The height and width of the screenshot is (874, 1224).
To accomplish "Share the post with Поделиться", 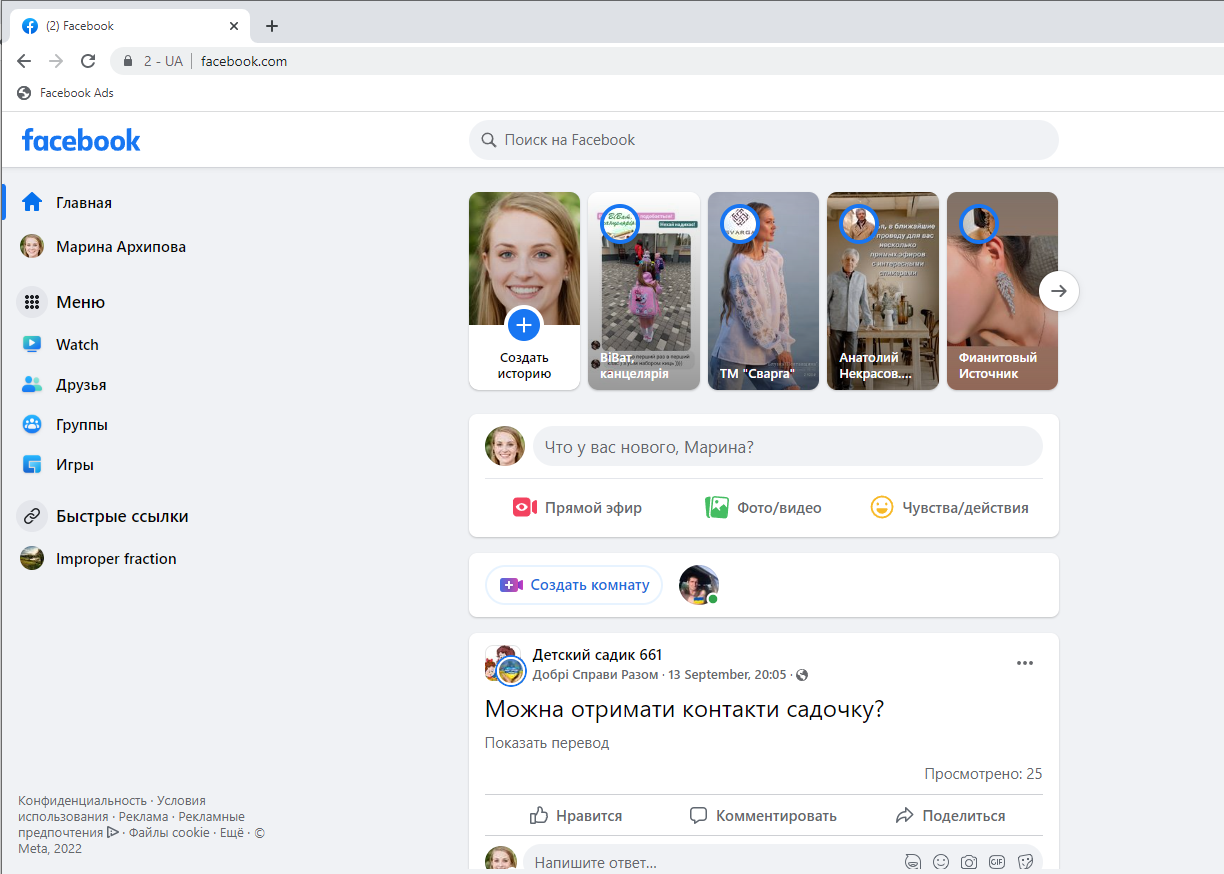I will (x=950, y=815).
